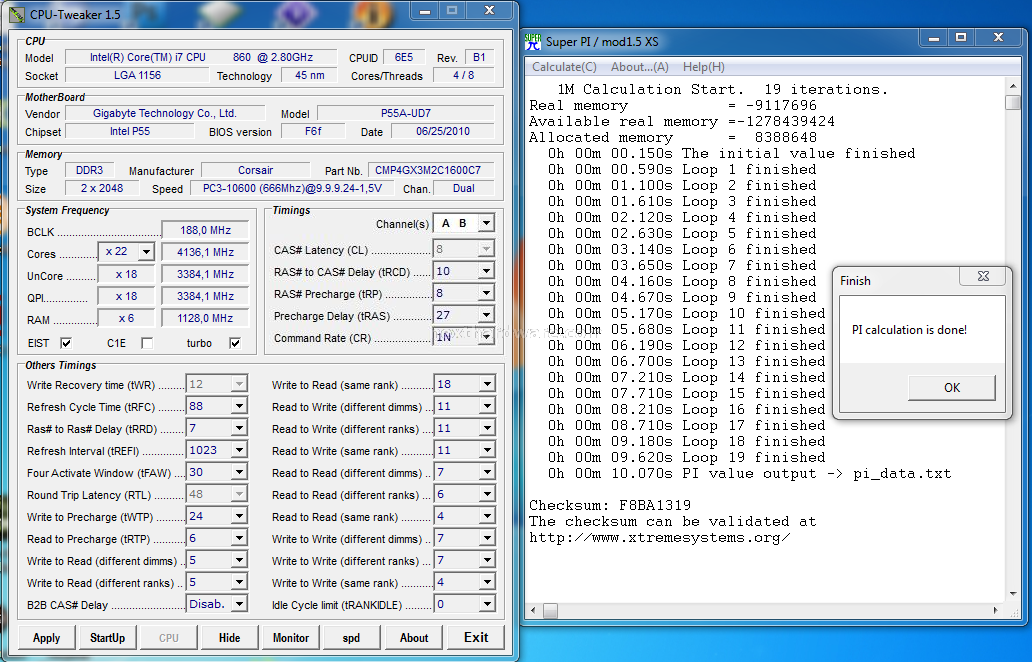Open B2B CAS# Delay dropdown
Screen dimensions: 1032x662
(x=239, y=603)
